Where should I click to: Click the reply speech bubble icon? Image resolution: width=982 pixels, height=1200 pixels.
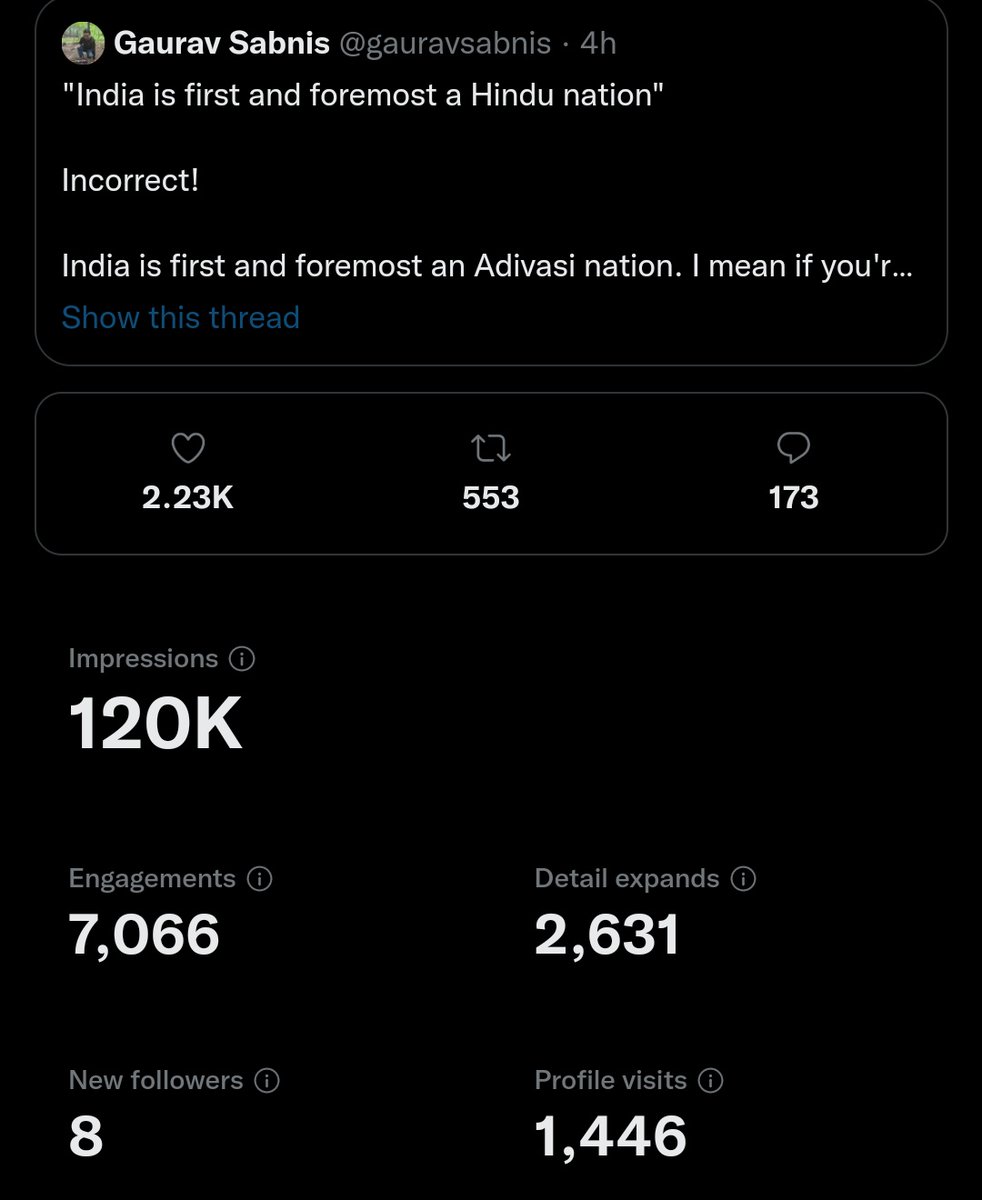coord(793,448)
